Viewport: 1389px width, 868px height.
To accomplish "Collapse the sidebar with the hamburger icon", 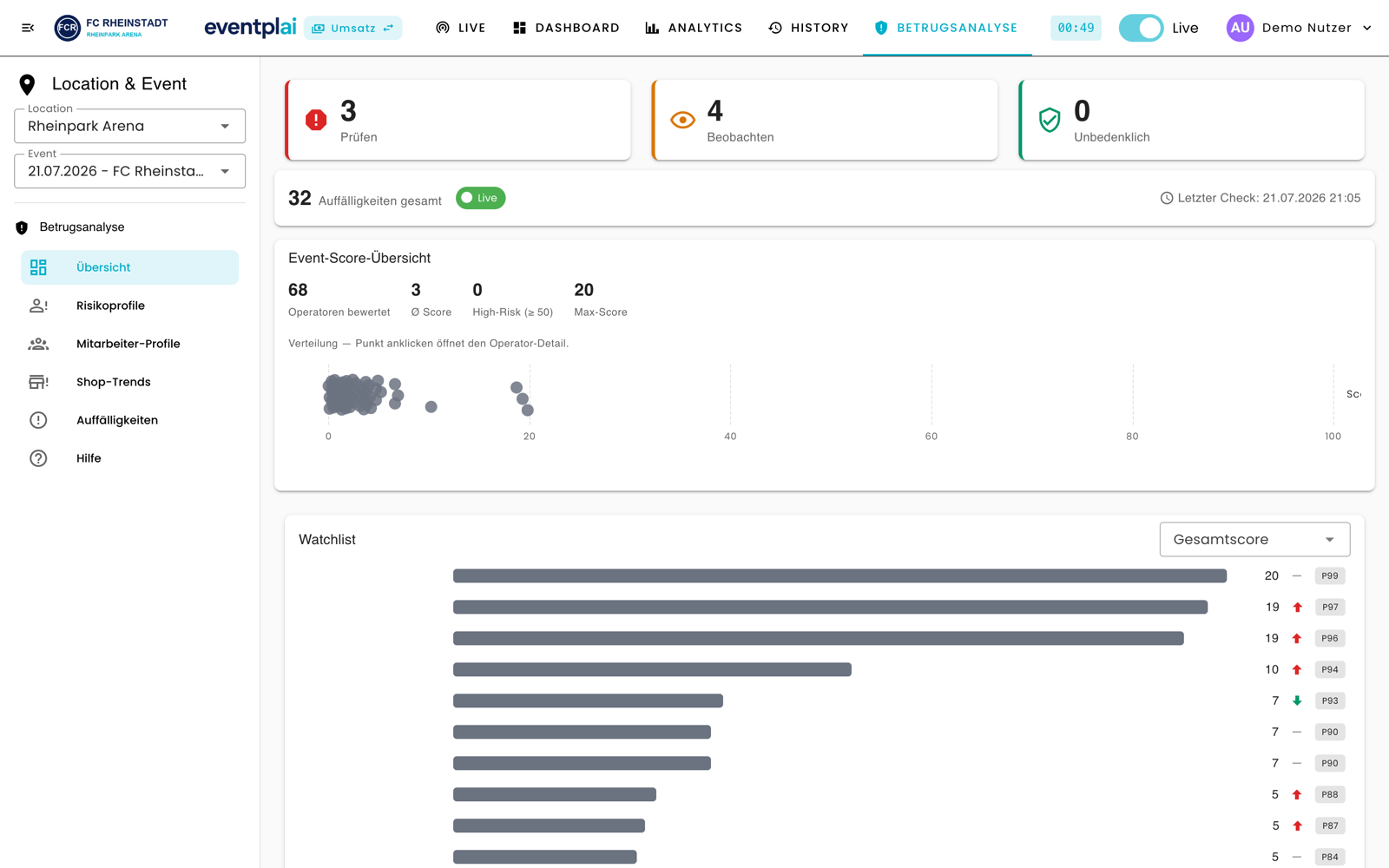I will click(28, 28).
